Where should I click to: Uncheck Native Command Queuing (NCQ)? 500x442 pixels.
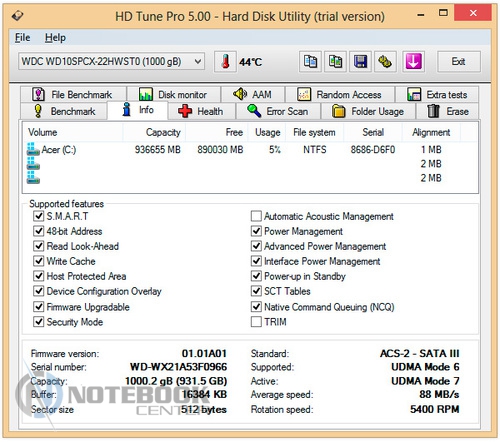256,306
